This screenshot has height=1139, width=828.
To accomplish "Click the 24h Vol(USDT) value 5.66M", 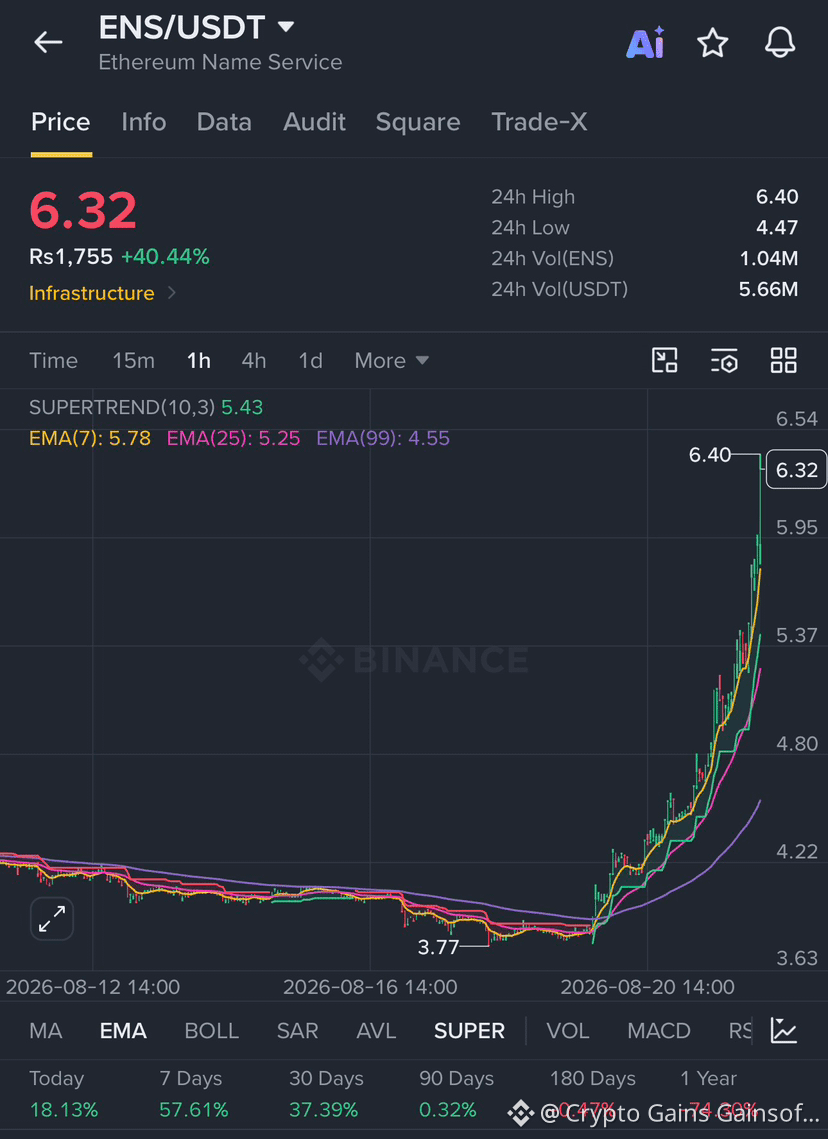I will (x=768, y=289).
